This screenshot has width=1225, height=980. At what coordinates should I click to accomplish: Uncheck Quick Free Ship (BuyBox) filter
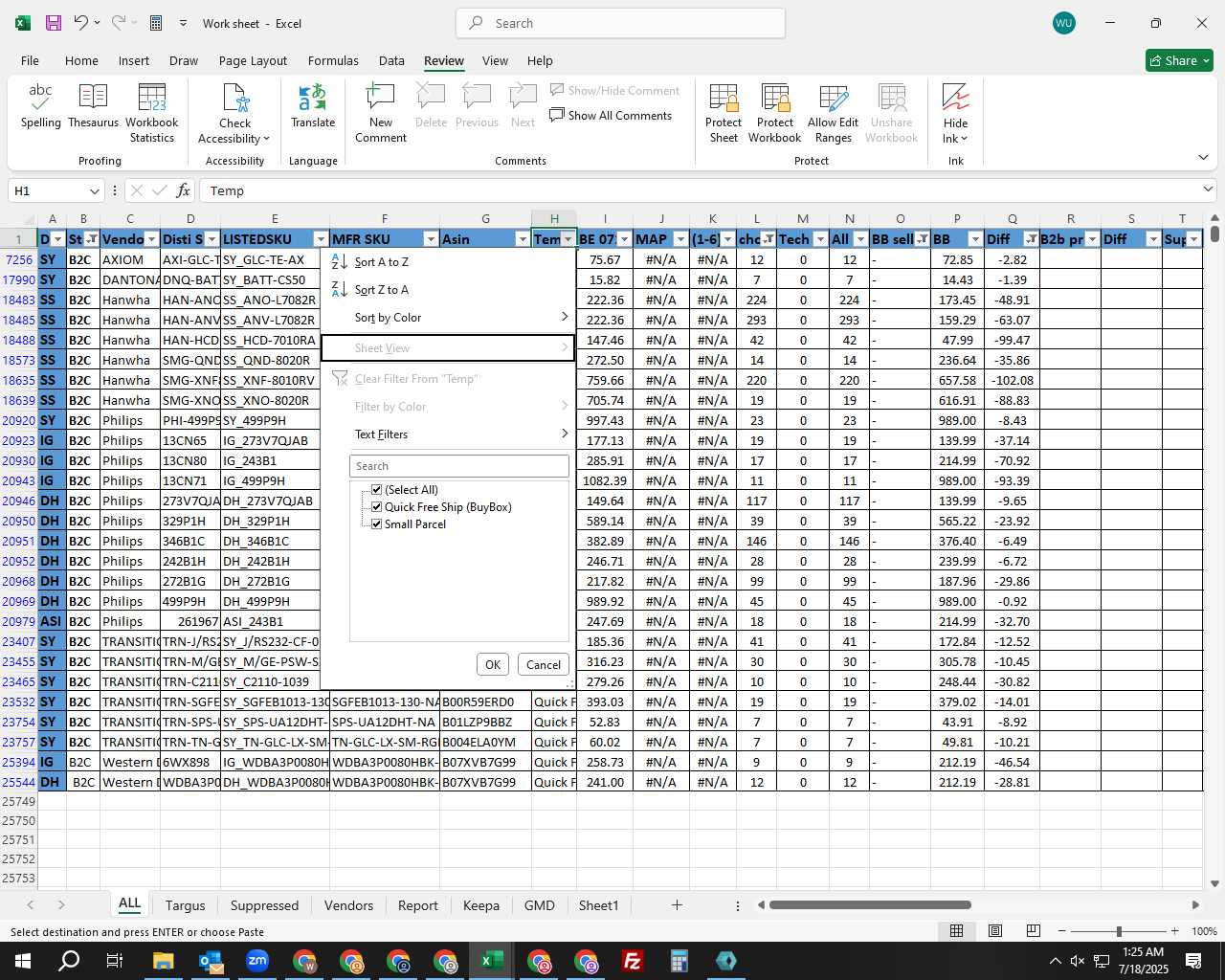(377, 507)
